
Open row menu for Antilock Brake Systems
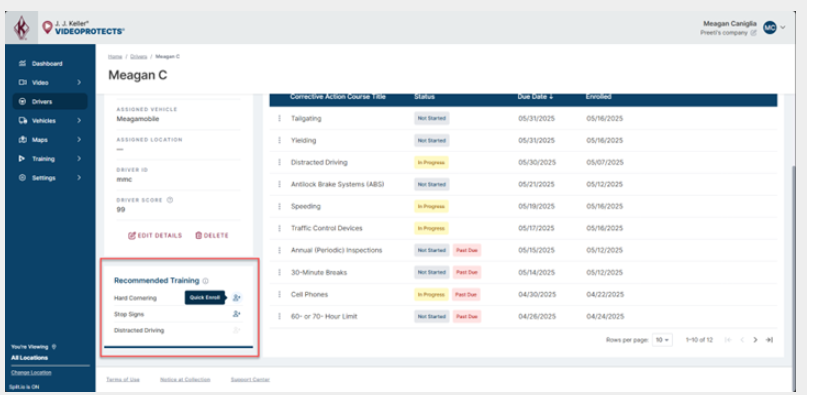(279, 184)
